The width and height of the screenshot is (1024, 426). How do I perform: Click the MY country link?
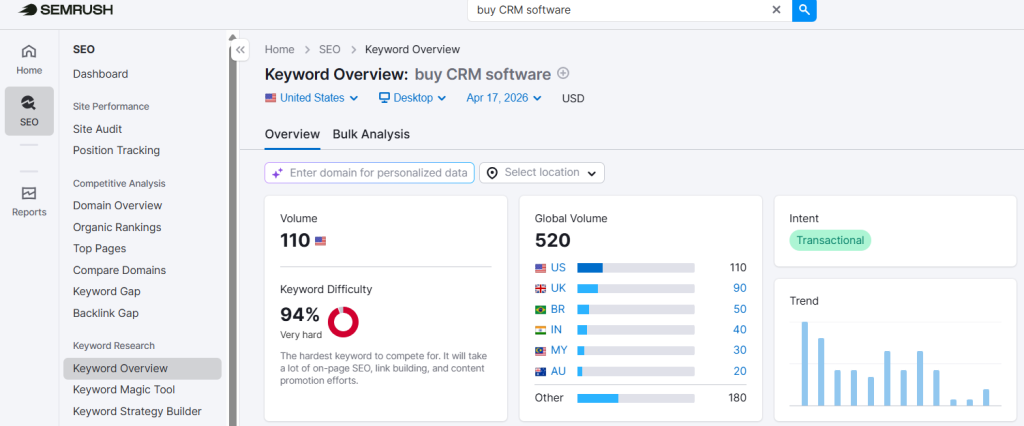point(559,350)
